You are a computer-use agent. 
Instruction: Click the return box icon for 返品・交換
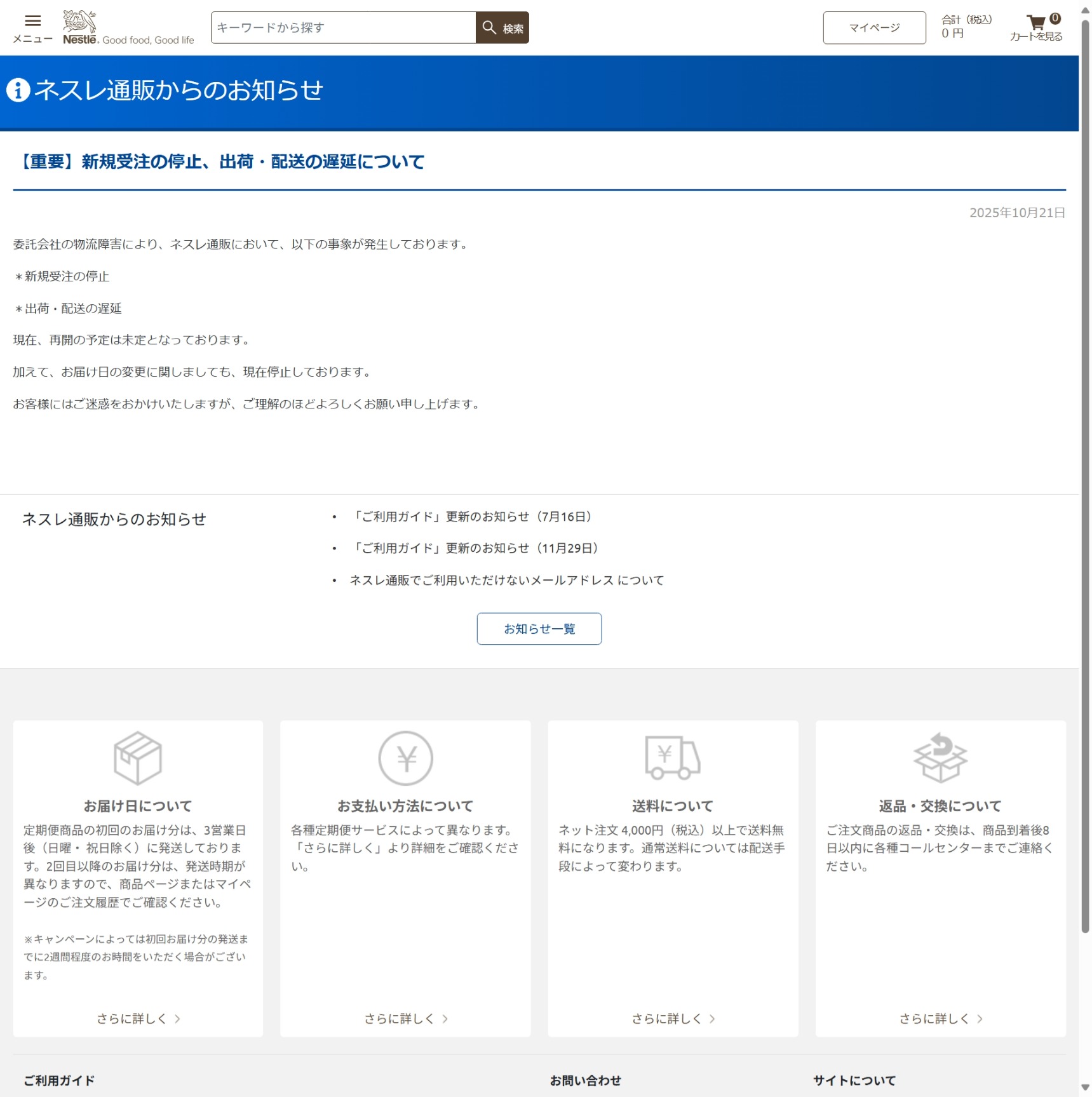[x=940, y=758]
